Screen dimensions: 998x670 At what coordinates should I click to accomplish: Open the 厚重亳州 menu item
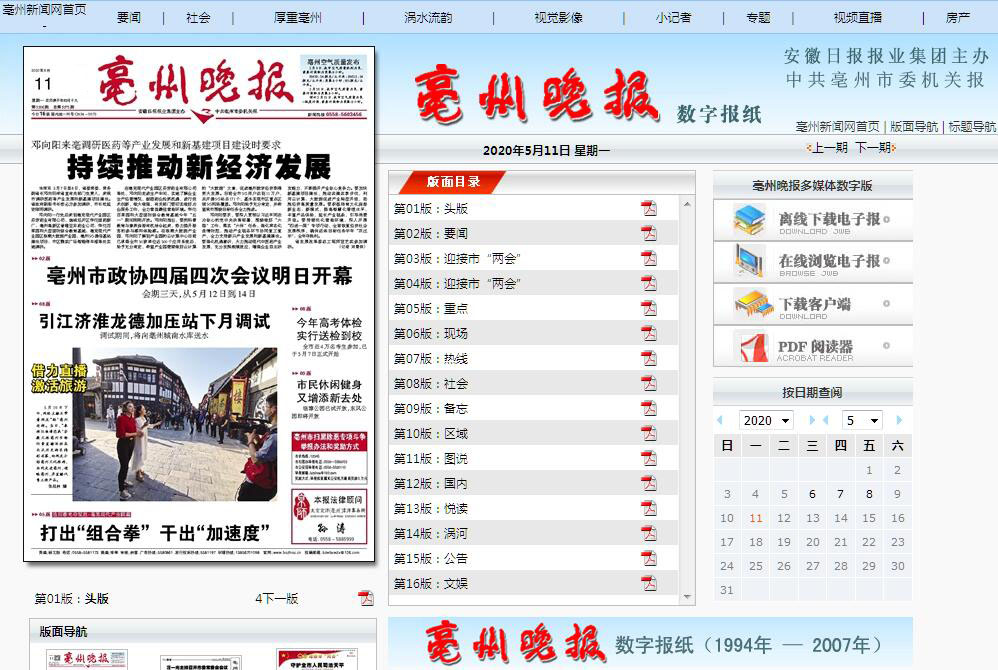pyautogui.click(x=297, y=17)
